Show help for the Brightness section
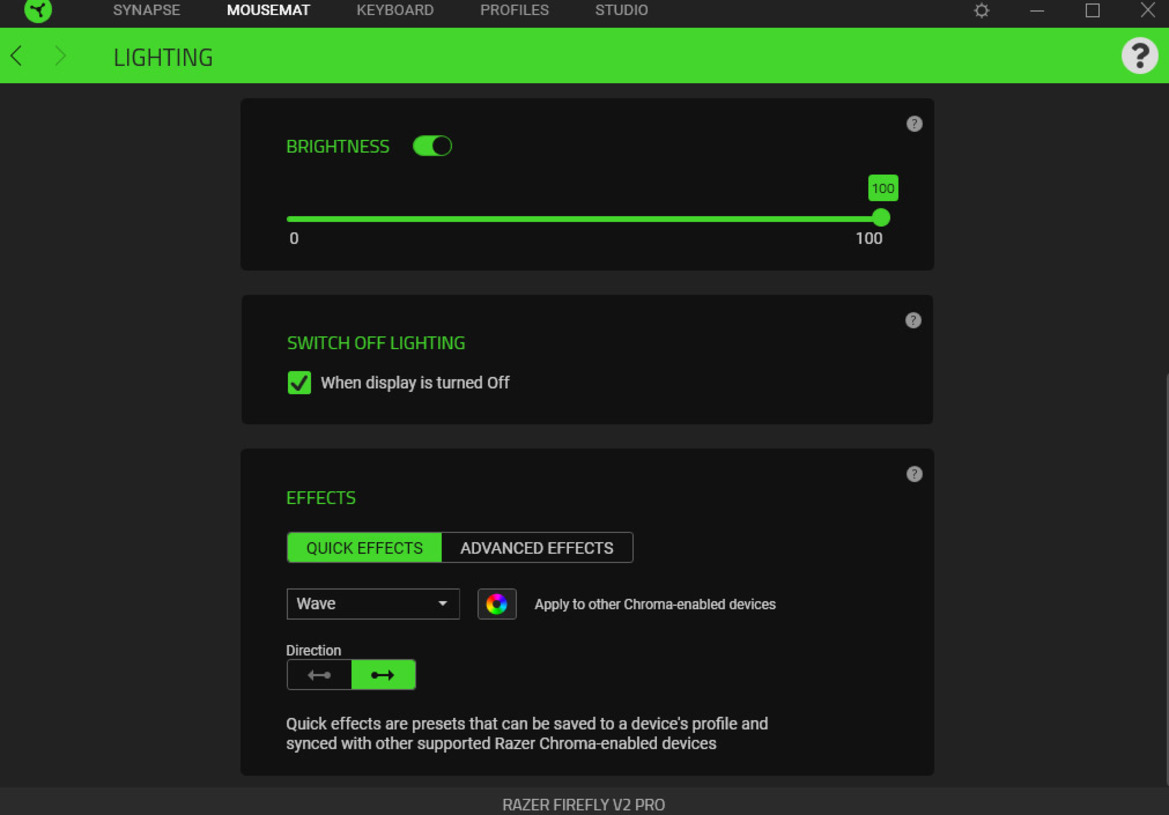 [x=914, y=124]
